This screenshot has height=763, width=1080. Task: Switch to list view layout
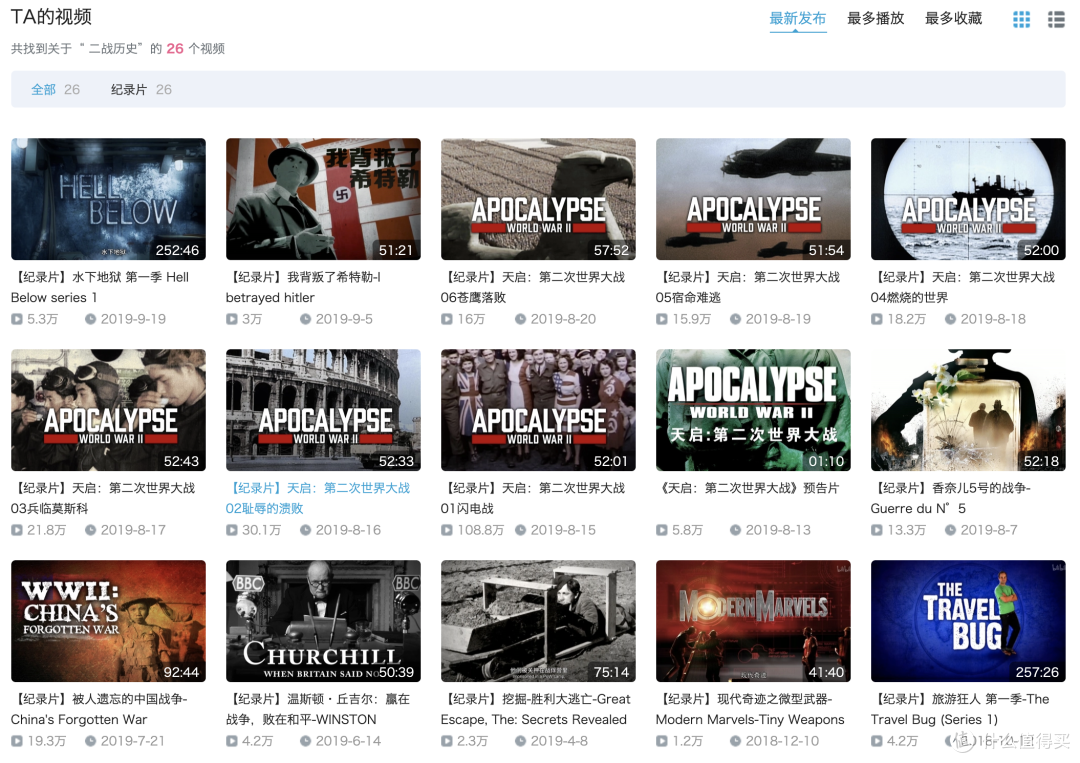pyautogui.click(x=1056, y=19)
